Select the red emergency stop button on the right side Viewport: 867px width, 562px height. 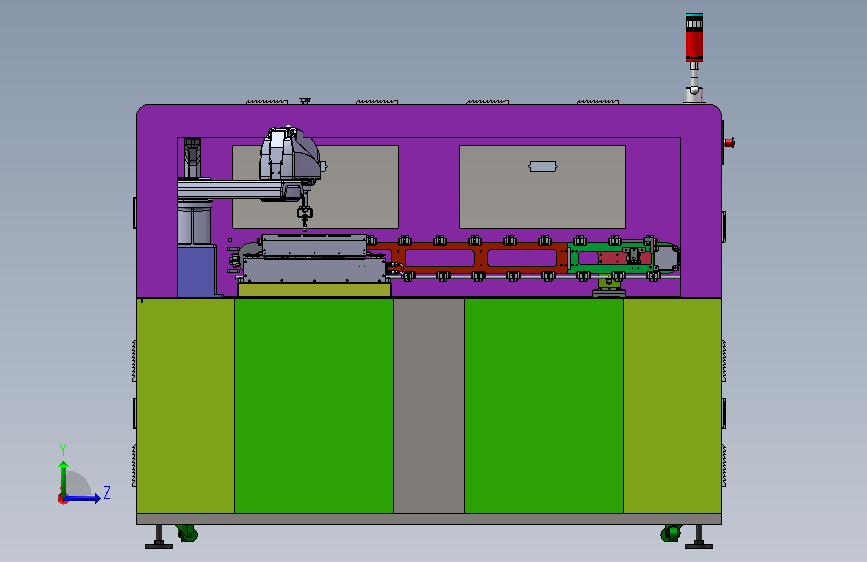[729, 143]
